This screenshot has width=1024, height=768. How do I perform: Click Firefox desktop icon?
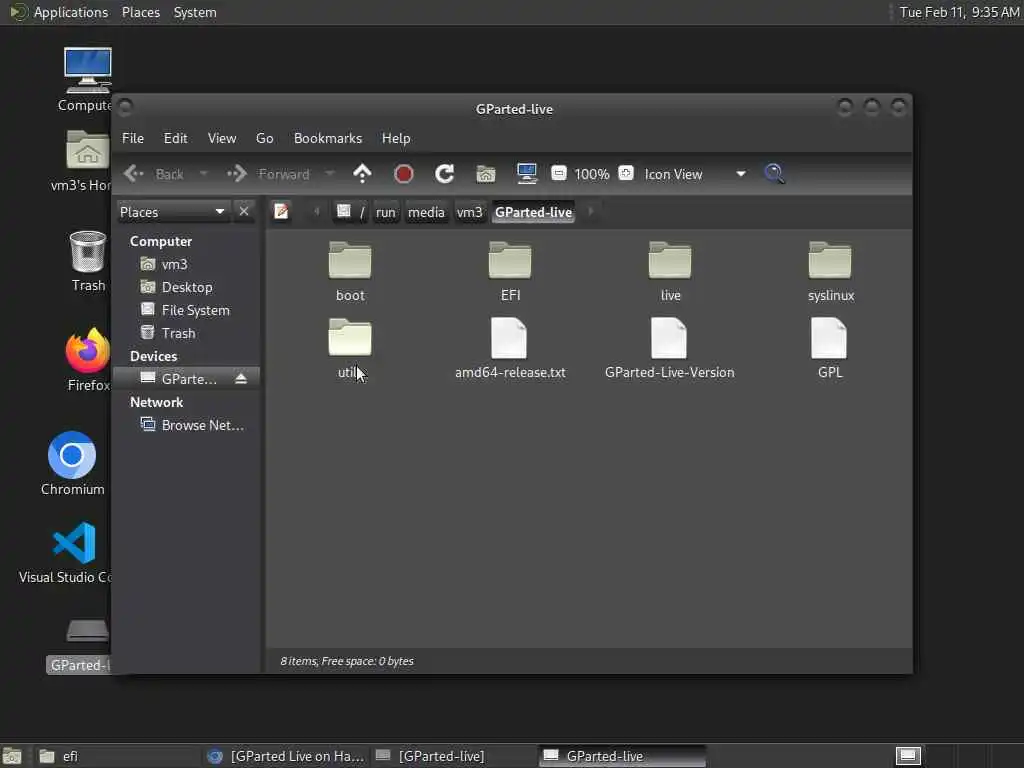[88, 360]
